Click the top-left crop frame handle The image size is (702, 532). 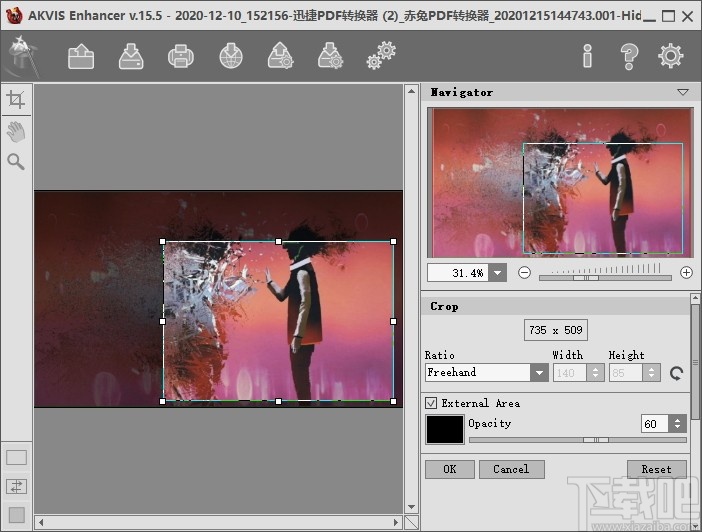pyautogui.click(x=163, y=241)
